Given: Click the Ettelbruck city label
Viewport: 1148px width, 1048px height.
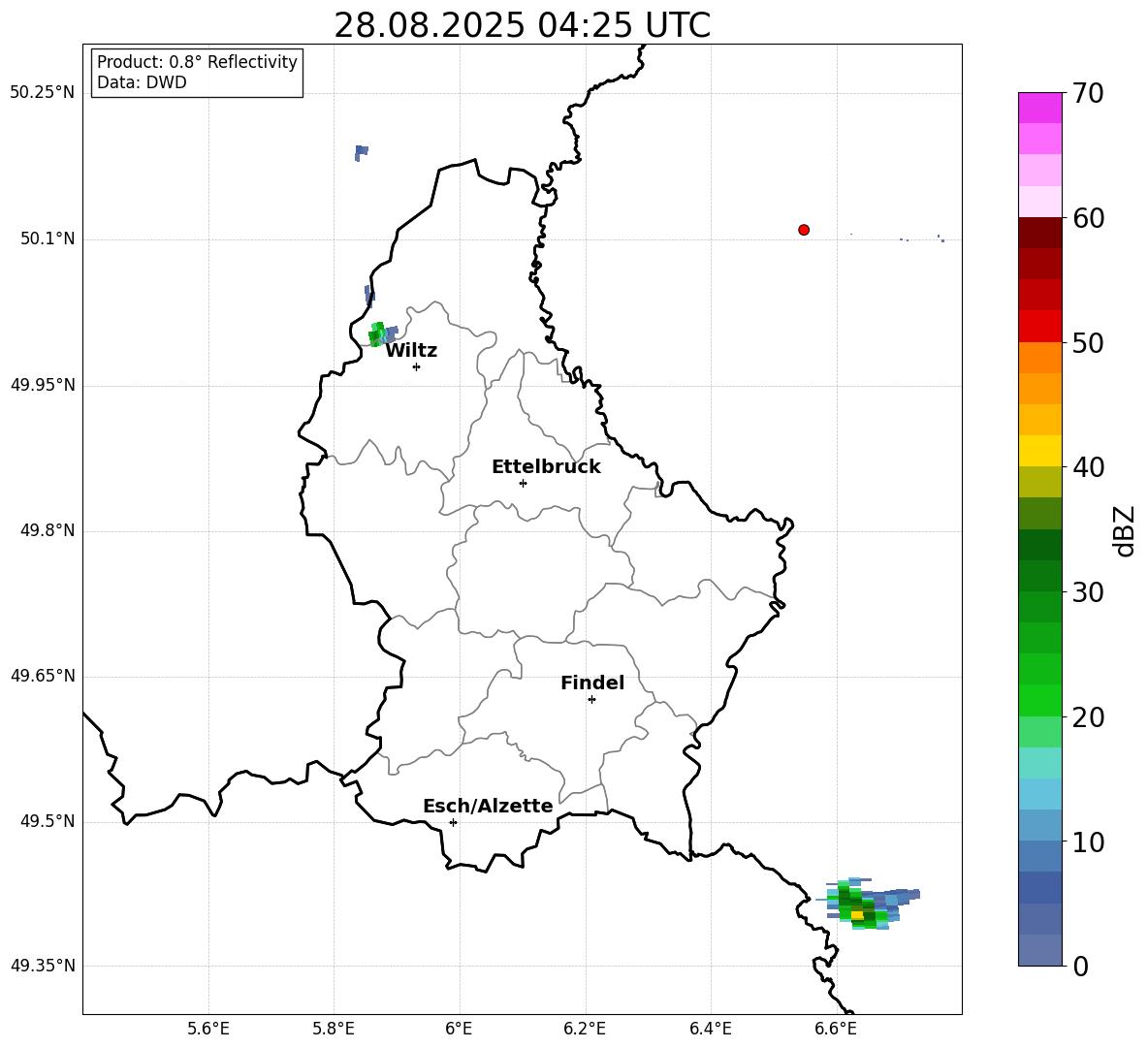Looking at the screenshot, I should click(546, 467).
